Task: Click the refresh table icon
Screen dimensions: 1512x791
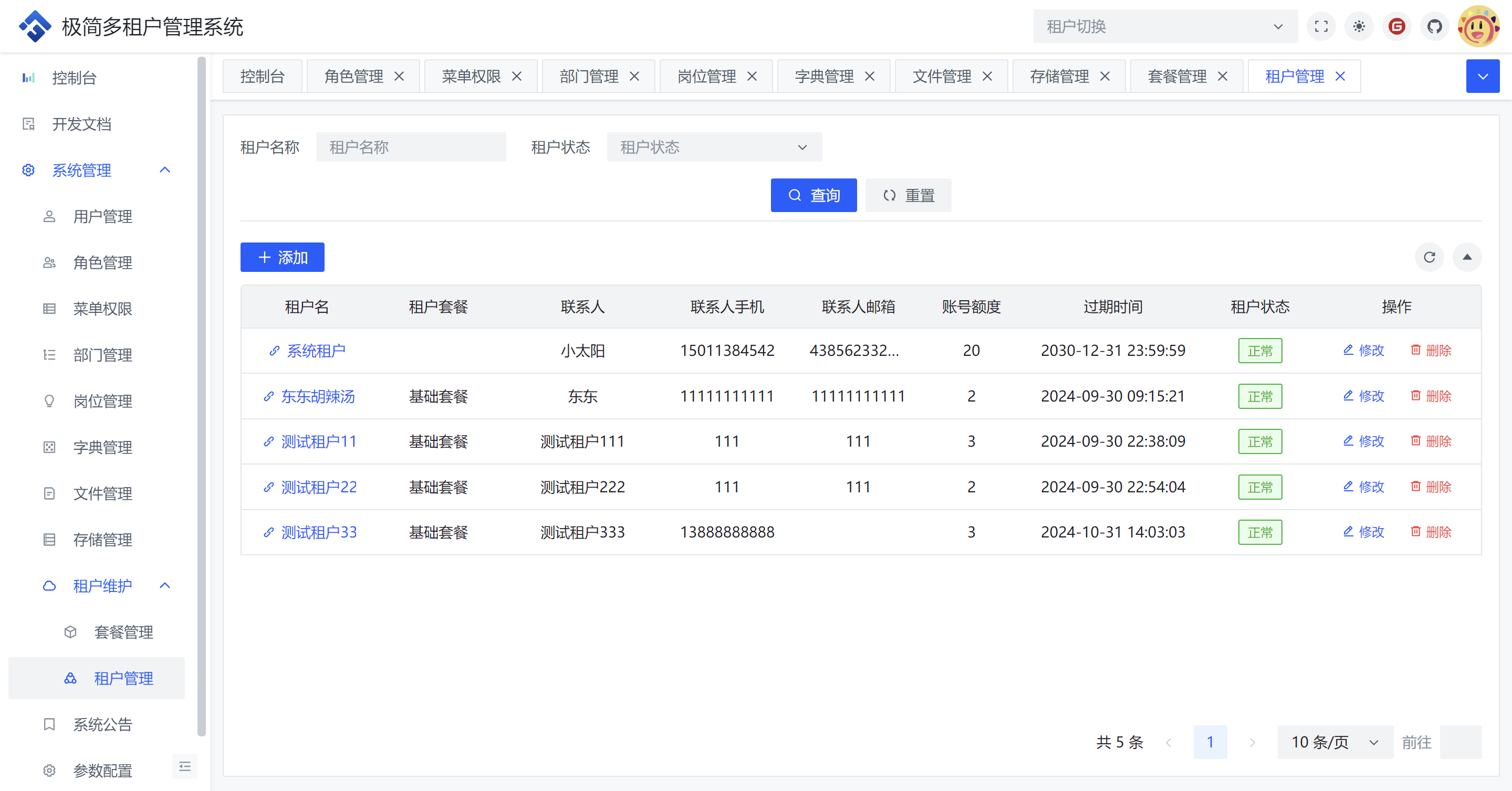Action: point(1429,257)
